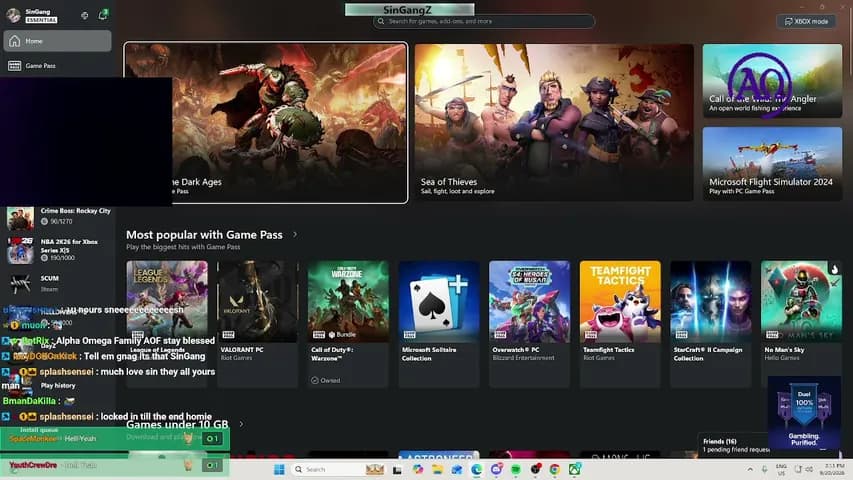
Task: Open File Explorer from the taskbar
Action: (x=437, y=469)
